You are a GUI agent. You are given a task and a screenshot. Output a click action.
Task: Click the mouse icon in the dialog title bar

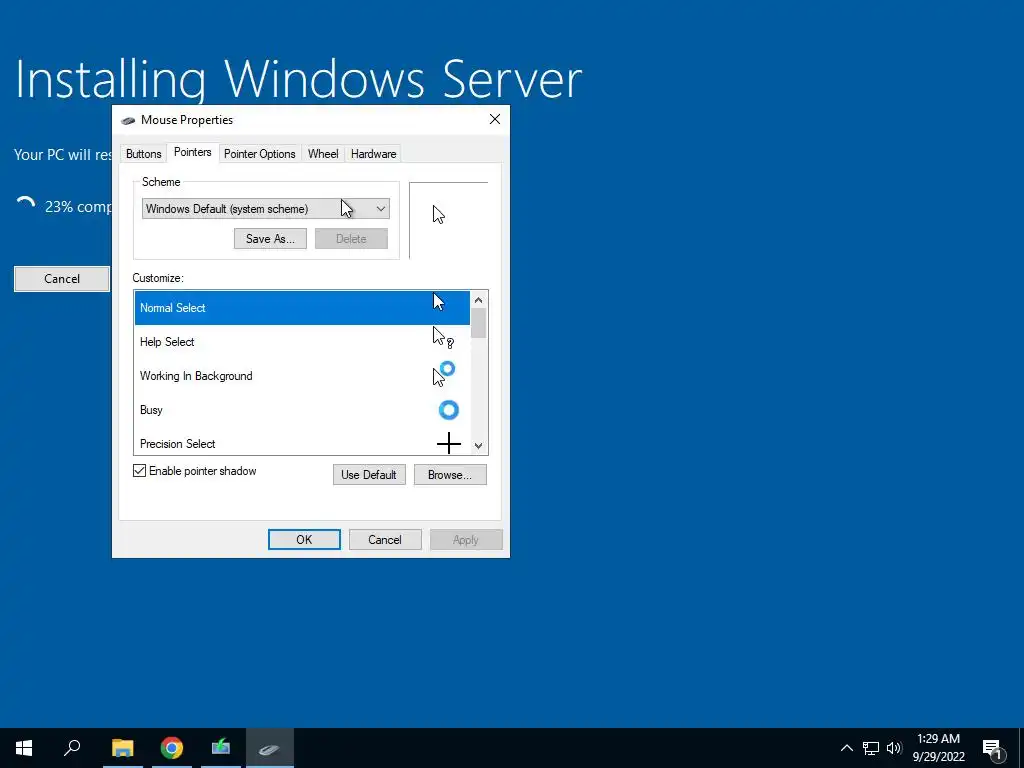pyautogui.click(x=128, y=120)
